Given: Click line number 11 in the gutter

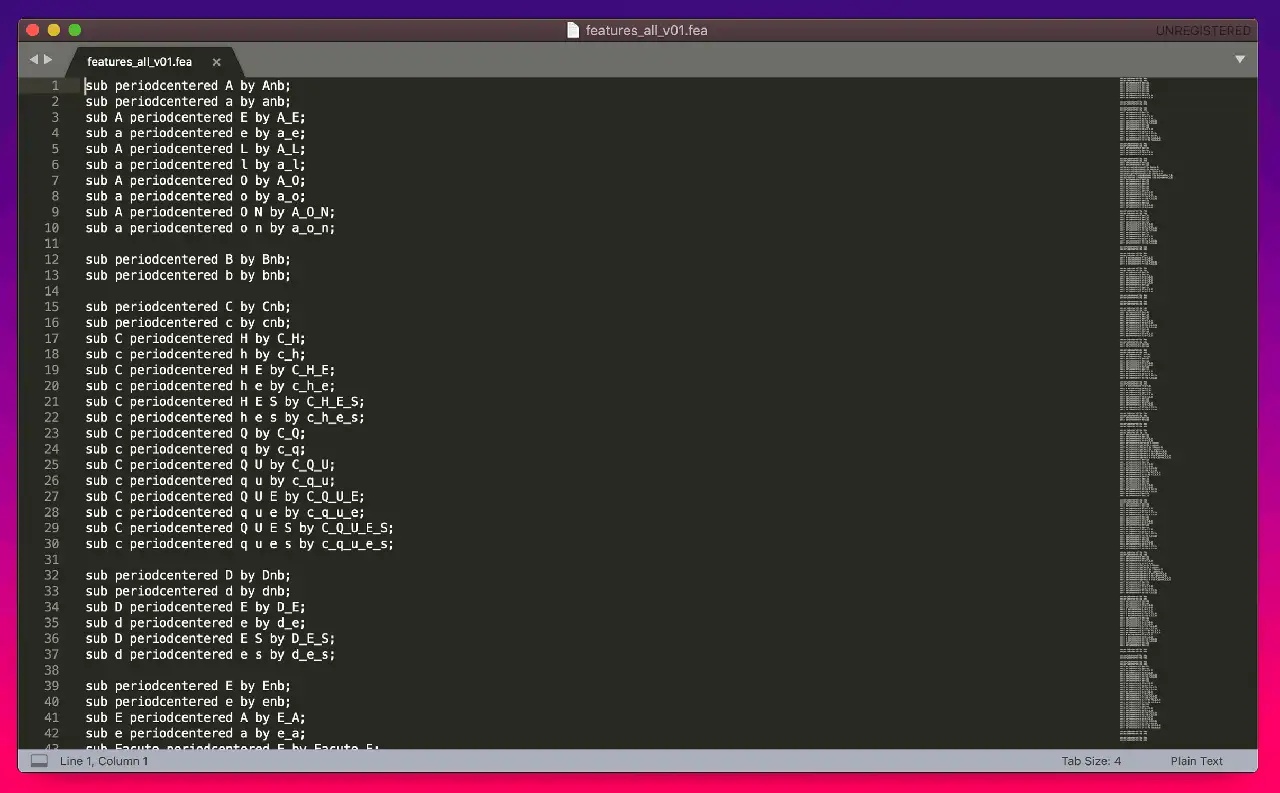Looking at the screenshot, I should [52, 244].
